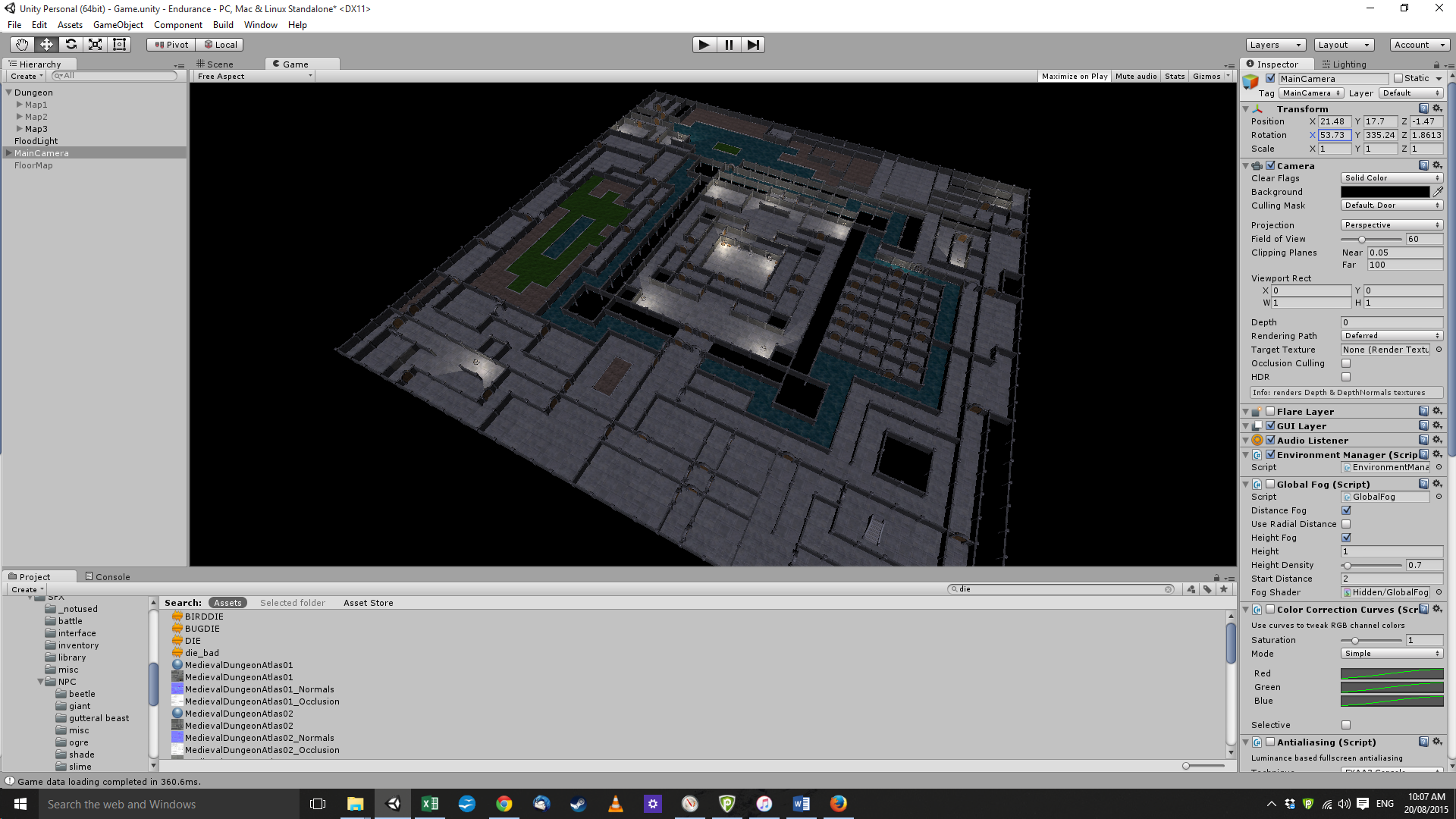Open the Window menu

260,25
